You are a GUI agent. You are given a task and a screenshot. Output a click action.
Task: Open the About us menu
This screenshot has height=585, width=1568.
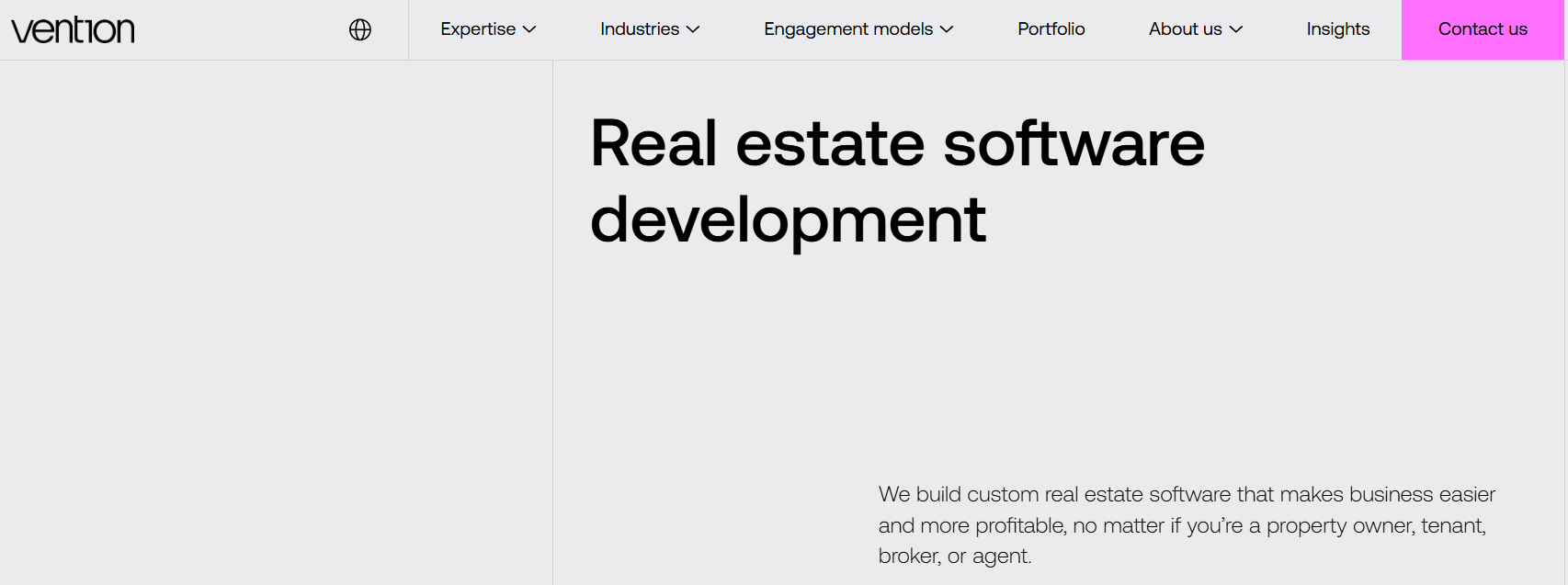1186,29
